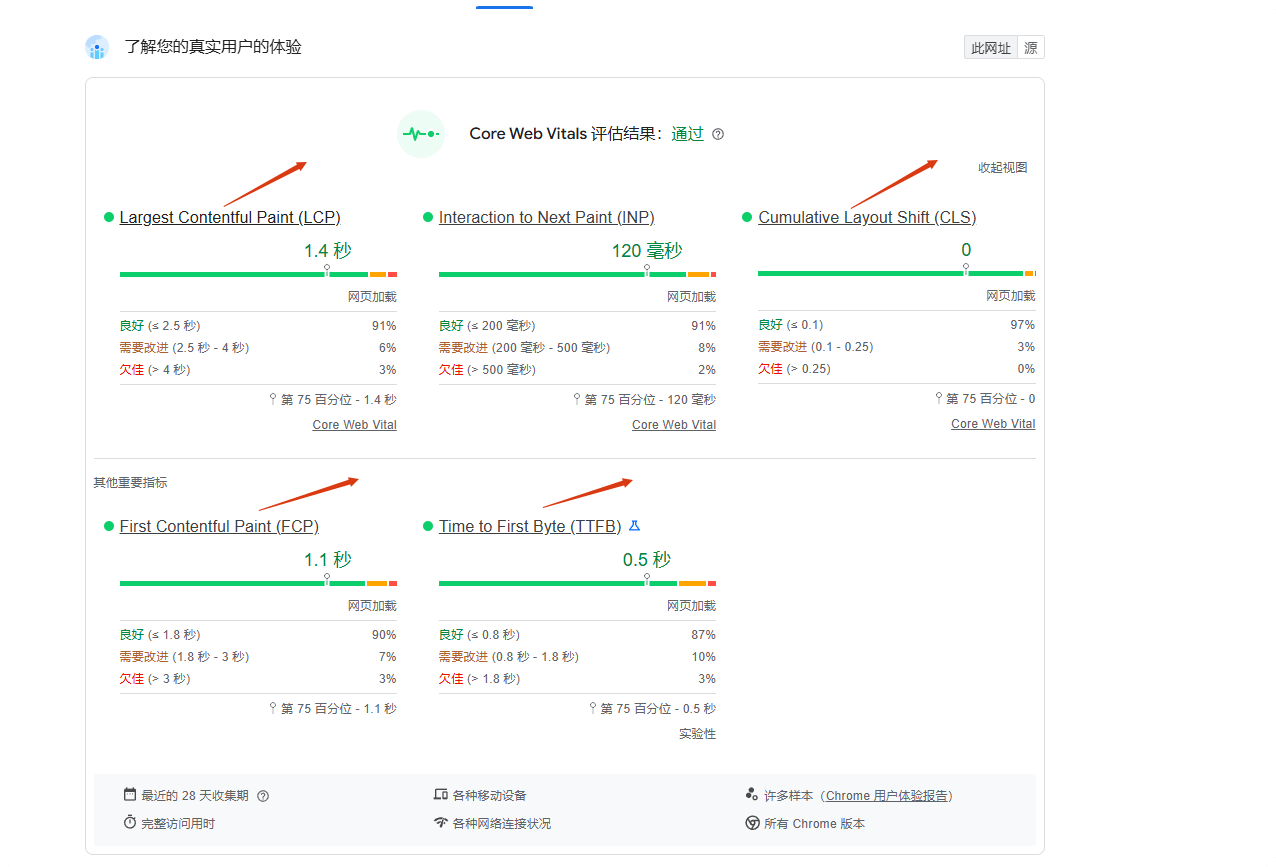Toggle the green status dot beside LCP
1276x867 pixels.
108,216
